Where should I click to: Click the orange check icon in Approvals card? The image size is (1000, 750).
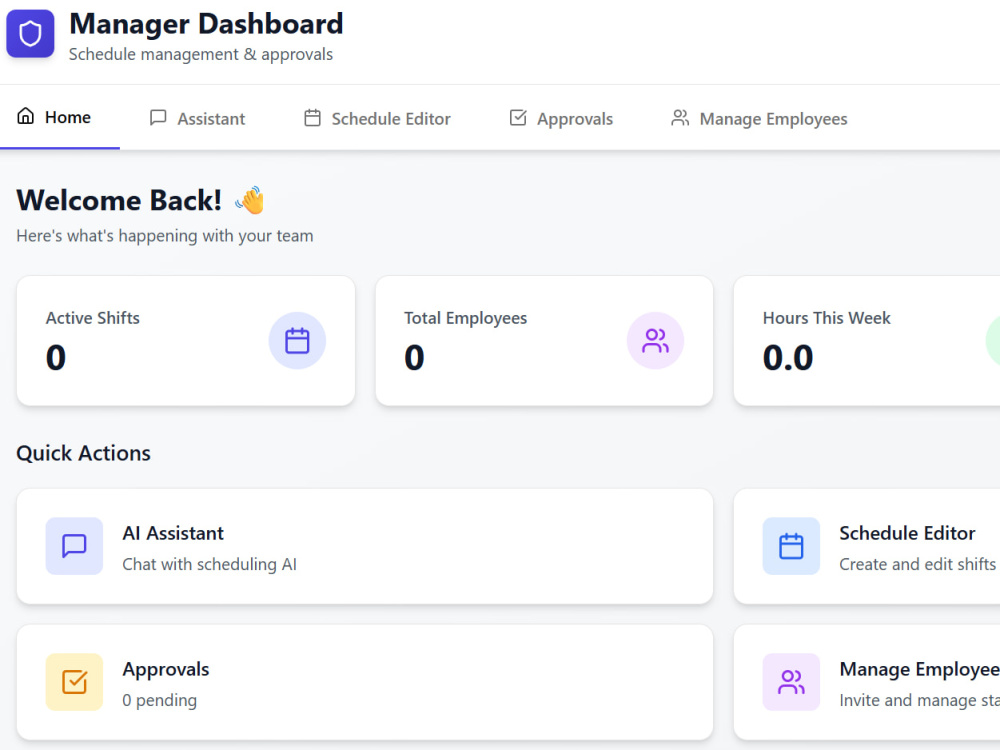pos(74,682)
